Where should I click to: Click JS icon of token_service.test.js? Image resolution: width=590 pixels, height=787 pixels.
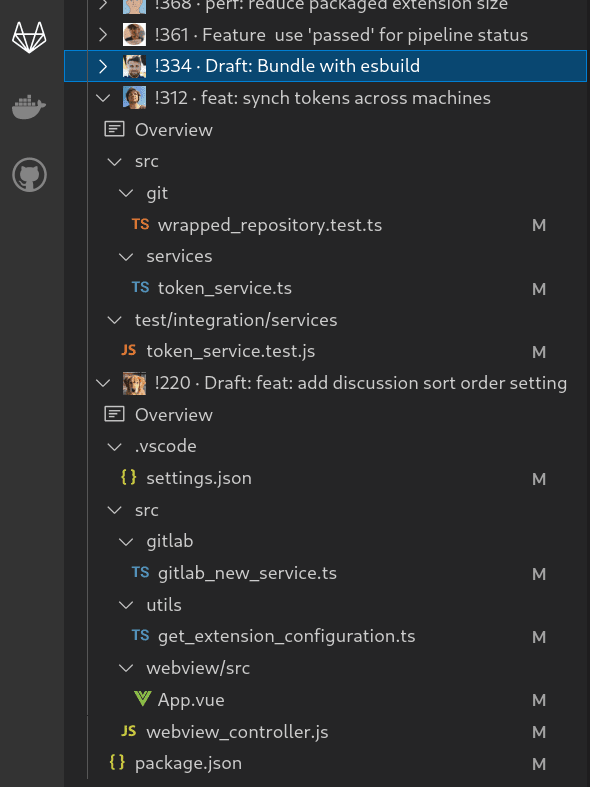click(x=129, y=350)
